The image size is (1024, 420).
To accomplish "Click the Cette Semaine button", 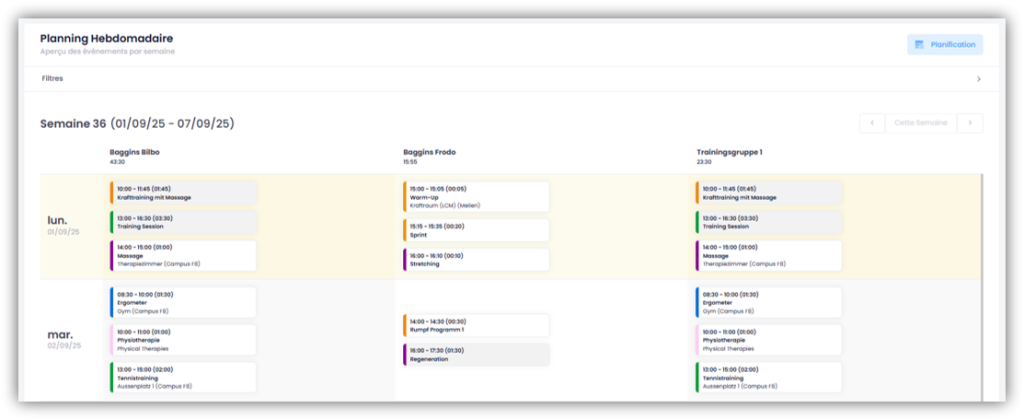I will pos(920,123).
